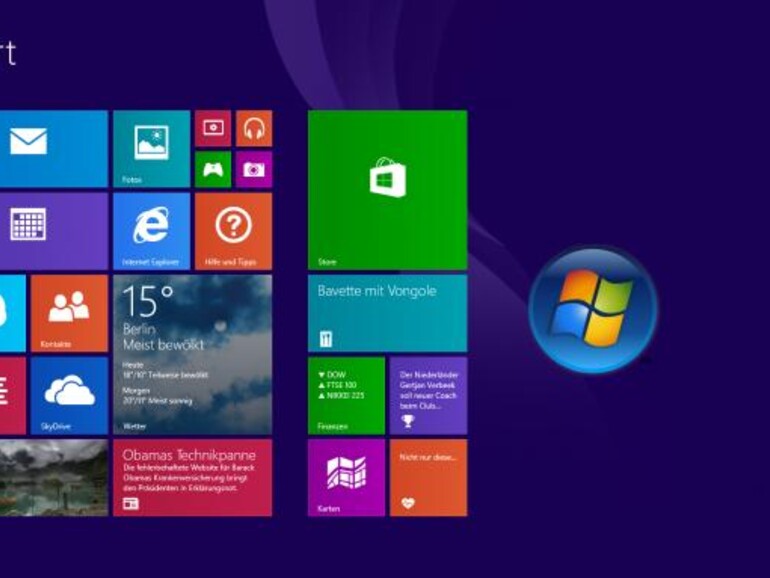Click the '15°' temperature text
This screenshot has width=770, height=578.
pos(148,301)
